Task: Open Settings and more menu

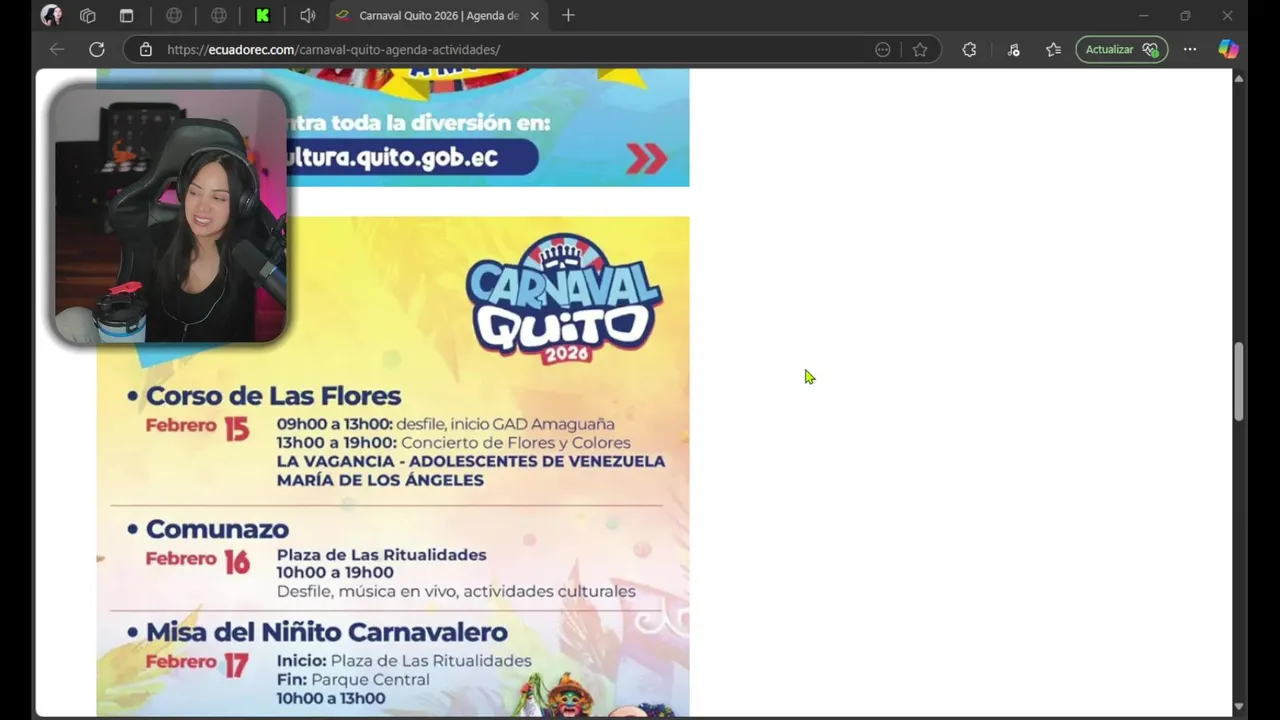Action: tap(1190, 49)
